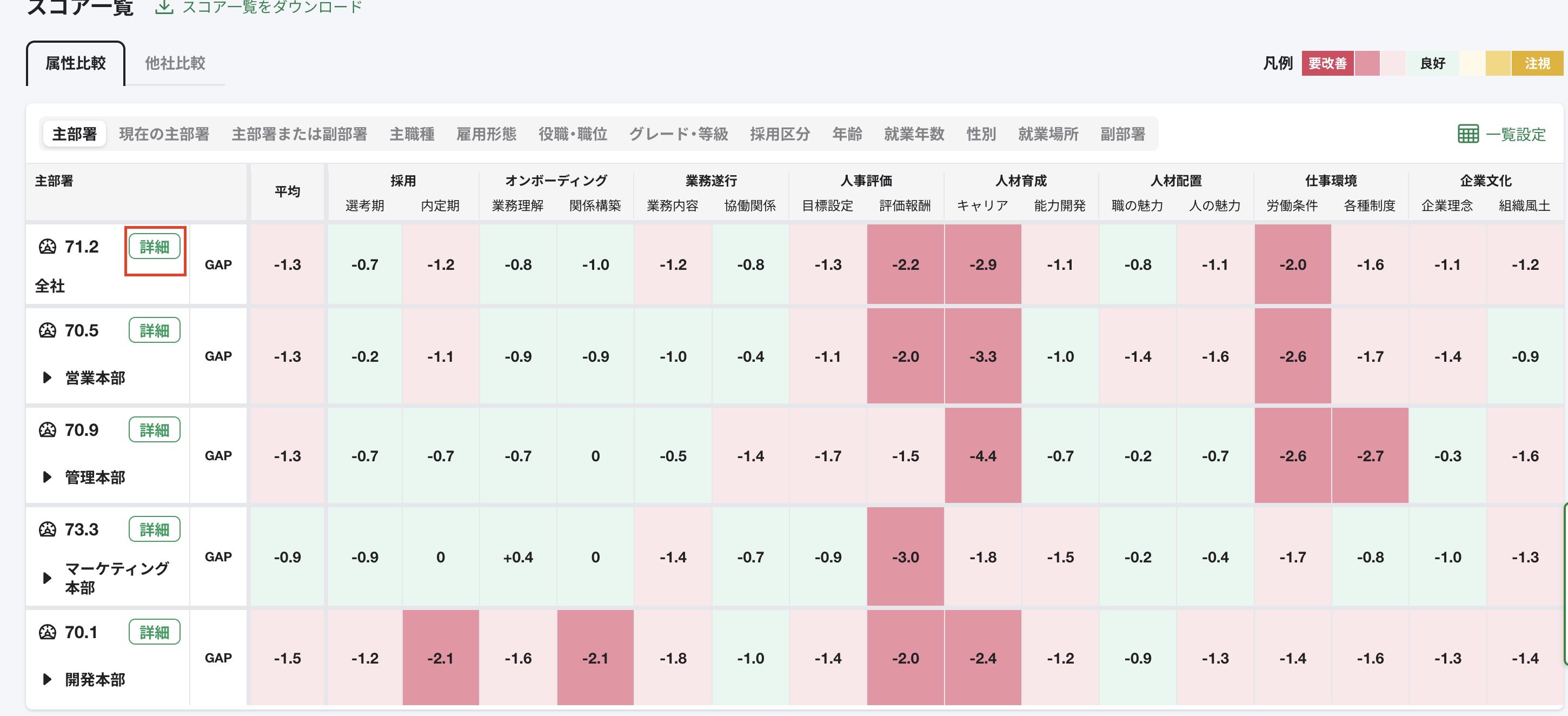Click the red 要改善 legend swatch
The width and height of the screenshot is (1568, 716).
pos(1327,63)
